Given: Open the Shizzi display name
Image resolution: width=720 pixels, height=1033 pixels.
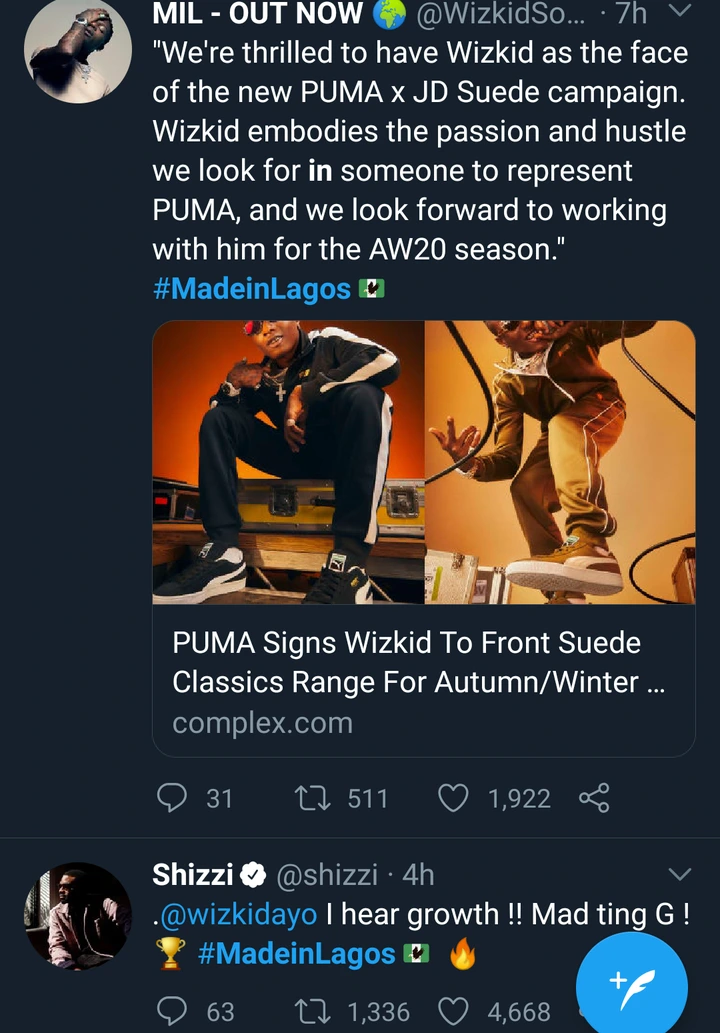Looking at the screenshot, I should pyautogui.click(x=192, y=875).
